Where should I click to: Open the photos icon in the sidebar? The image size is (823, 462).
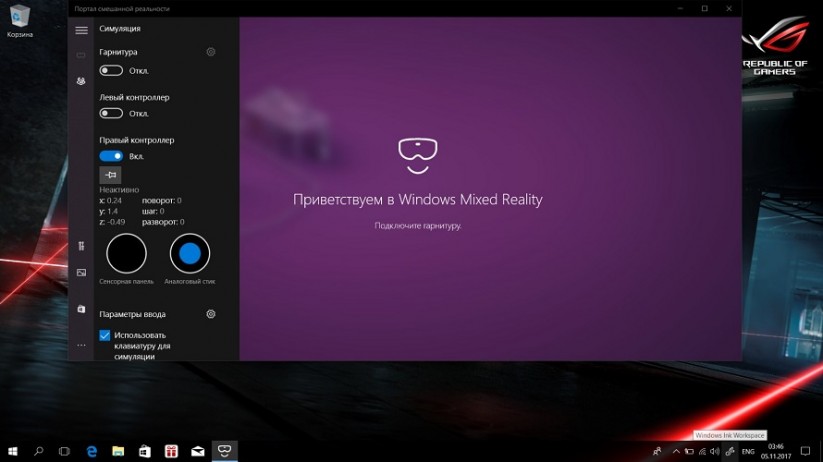tap(81, 272)
